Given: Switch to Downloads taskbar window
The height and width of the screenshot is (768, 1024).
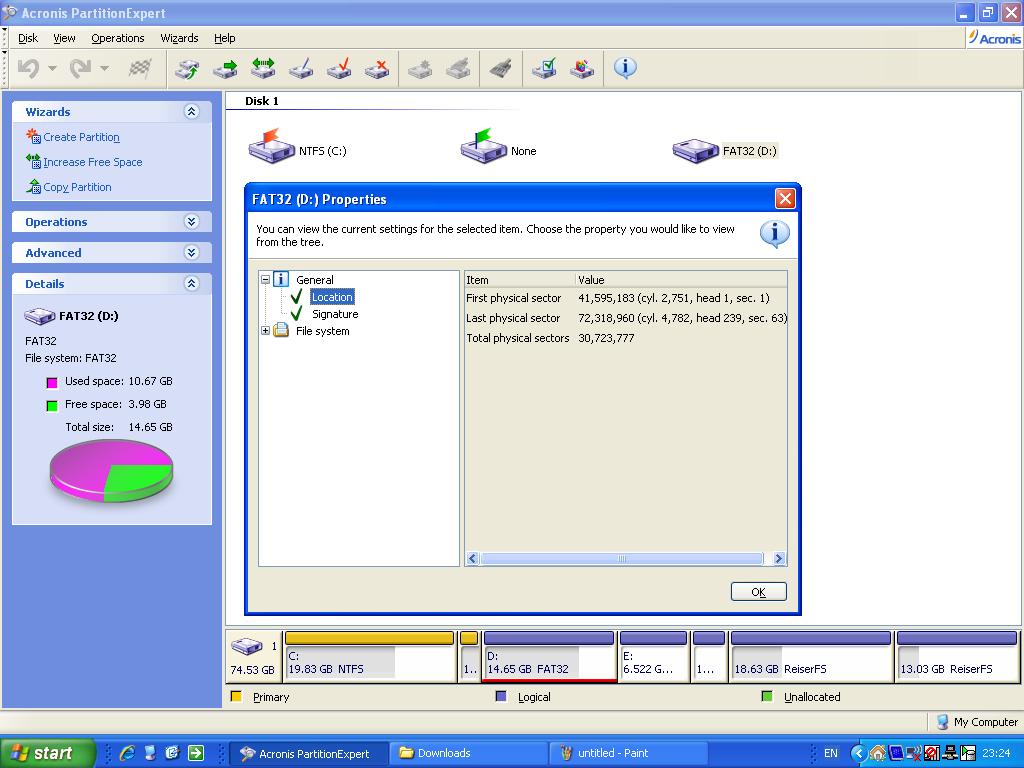Looking at the screenshot, I should (x=468, y=753).
